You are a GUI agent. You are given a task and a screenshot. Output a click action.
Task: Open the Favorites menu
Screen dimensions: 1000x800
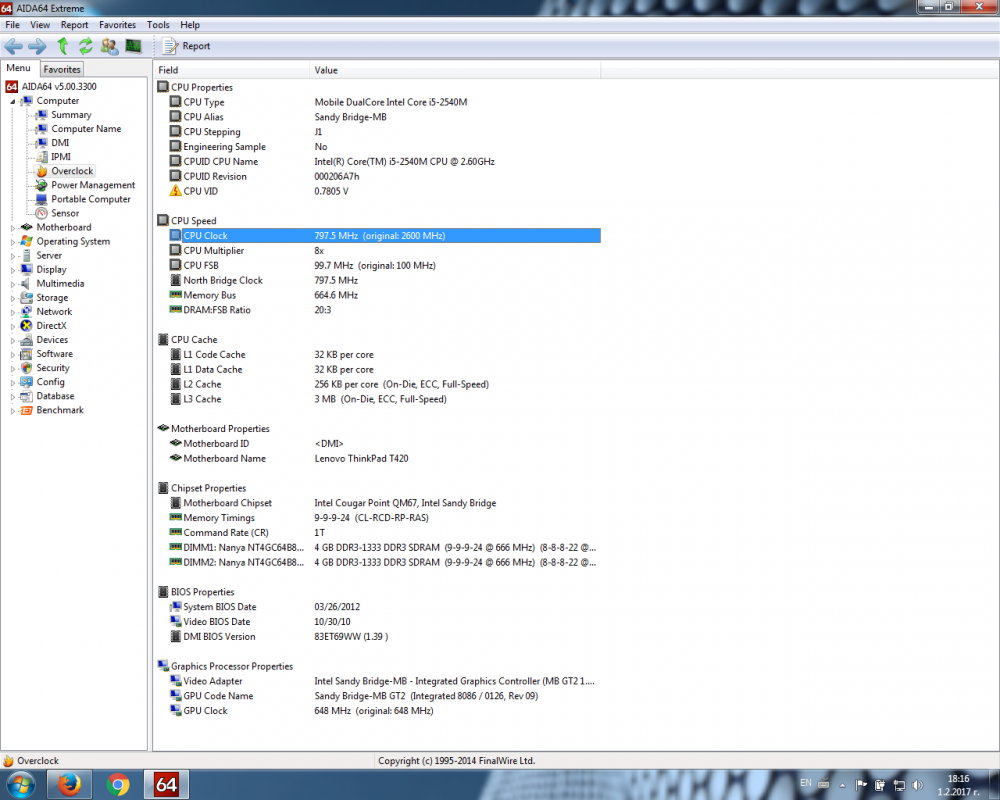117,25
